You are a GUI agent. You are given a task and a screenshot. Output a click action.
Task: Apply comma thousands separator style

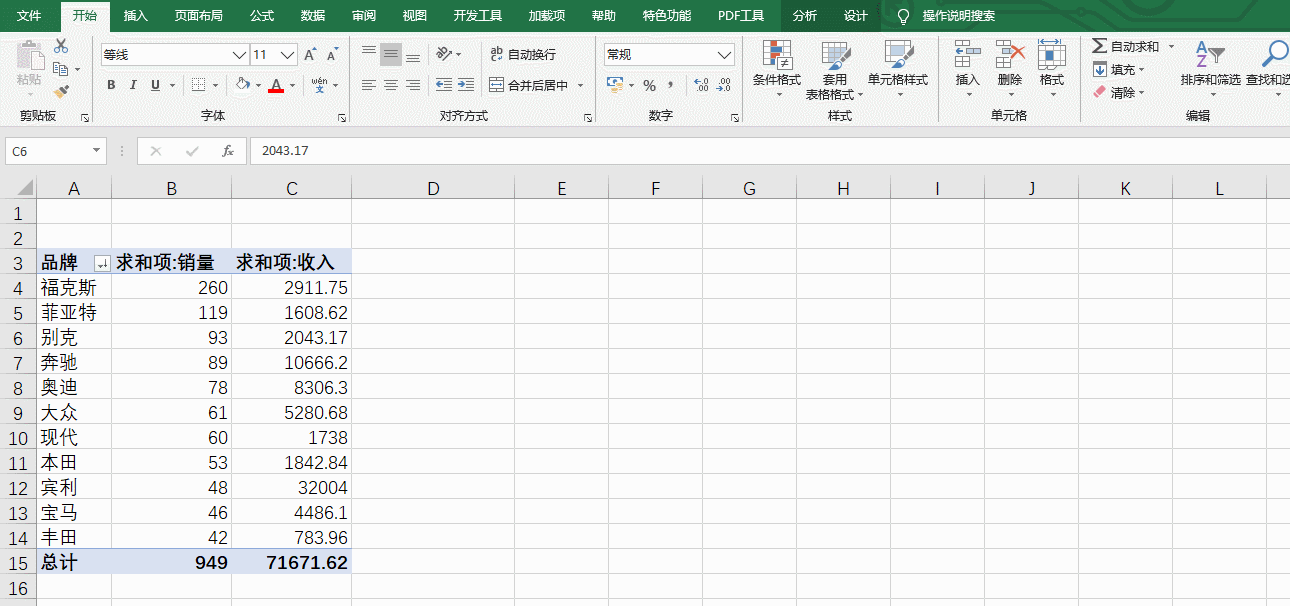(670, 85)
